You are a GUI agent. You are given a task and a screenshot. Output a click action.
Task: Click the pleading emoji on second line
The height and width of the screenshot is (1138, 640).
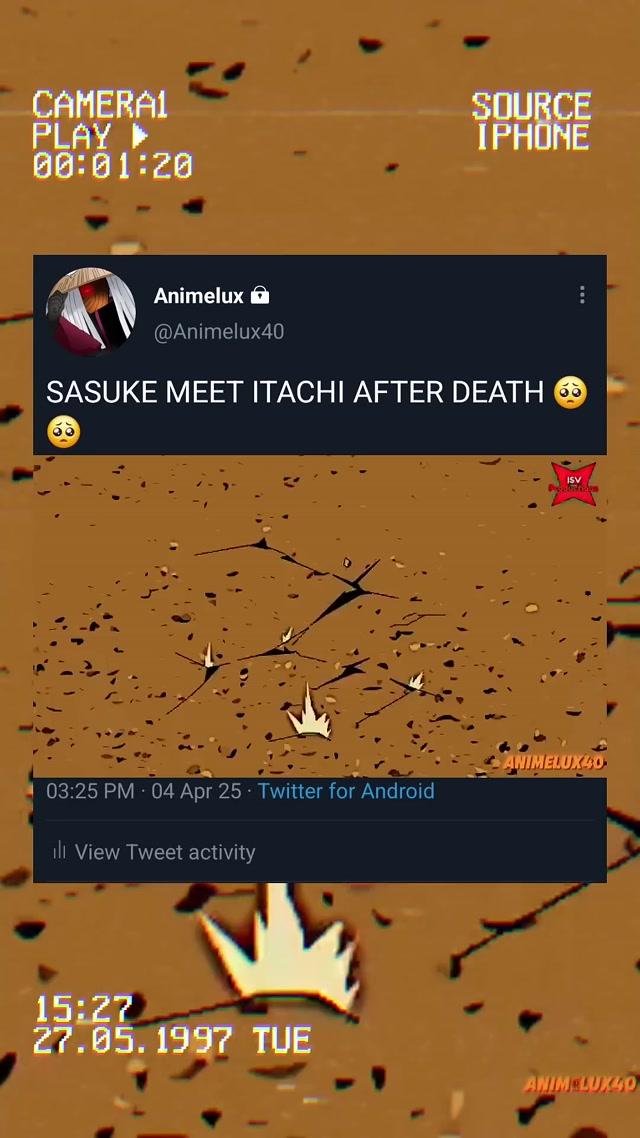tap(64, 432)
